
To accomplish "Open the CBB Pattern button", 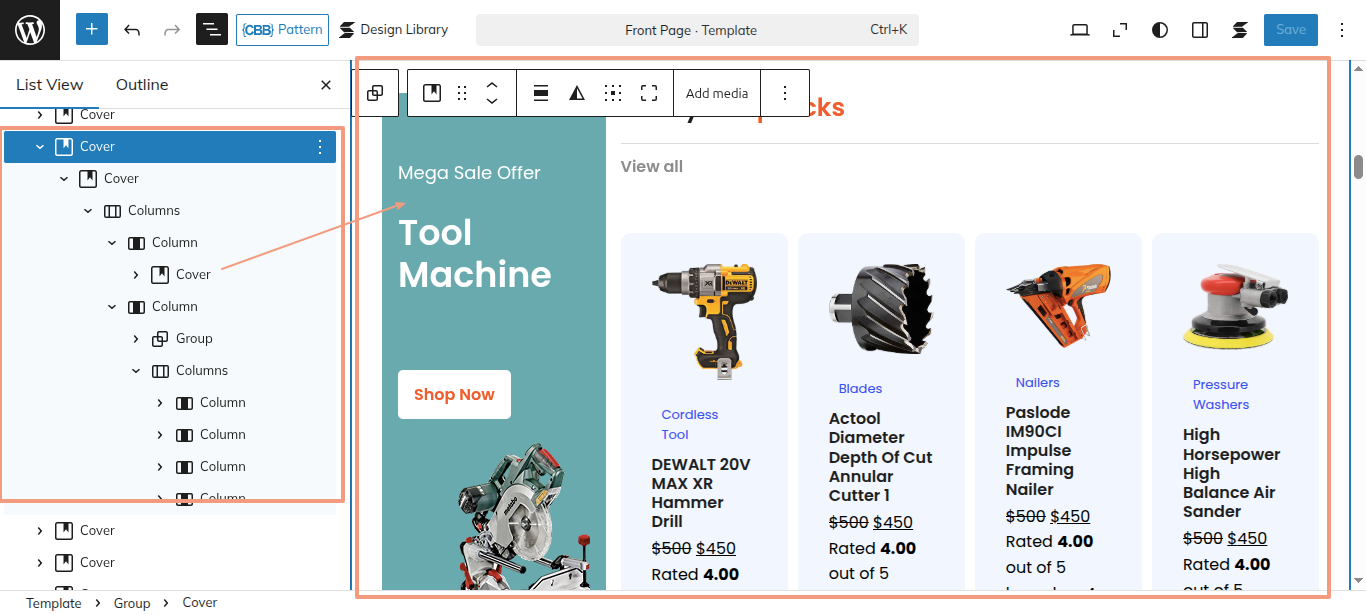I will (x=283, y=30).
